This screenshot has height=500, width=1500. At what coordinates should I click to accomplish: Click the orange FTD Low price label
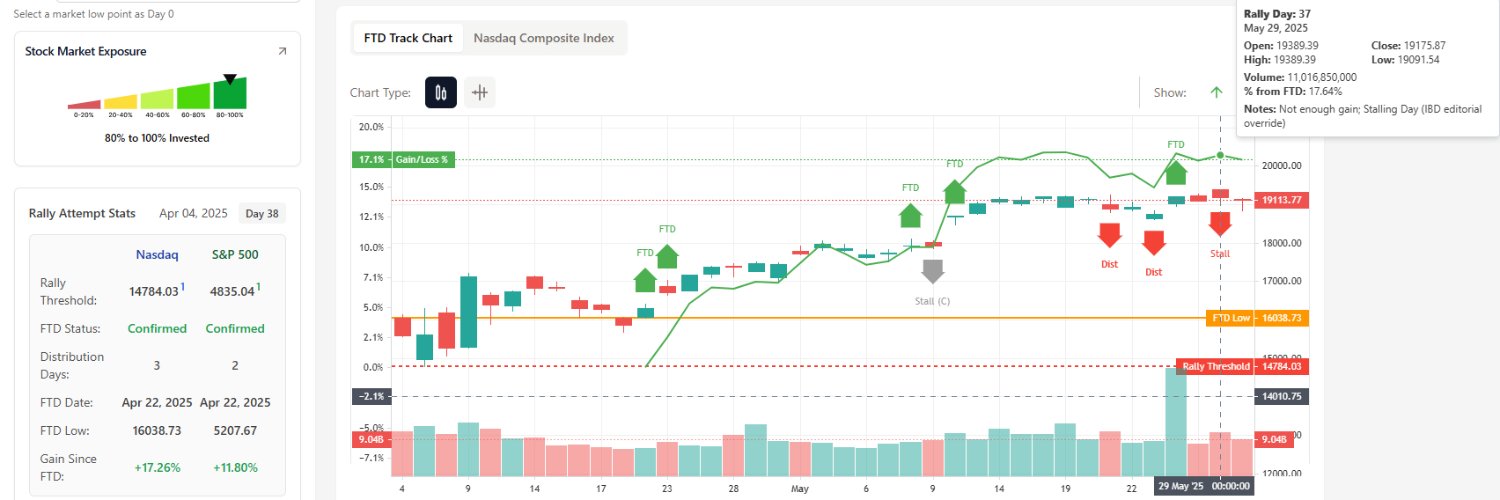point(1244,318)
